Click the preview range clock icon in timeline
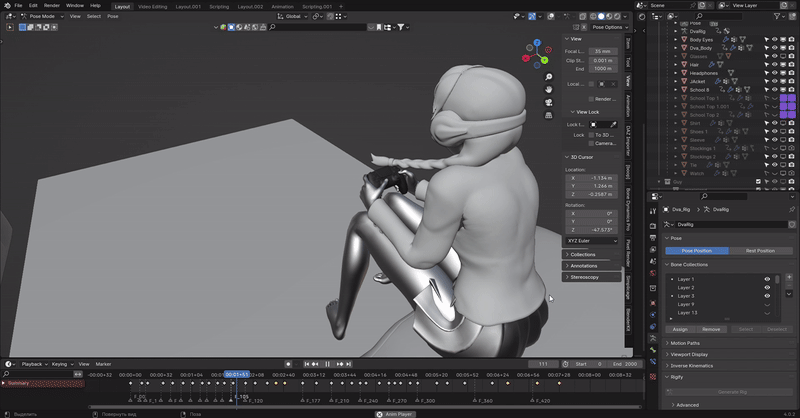This screenshot has height=418, width=800. click(565, 364)
